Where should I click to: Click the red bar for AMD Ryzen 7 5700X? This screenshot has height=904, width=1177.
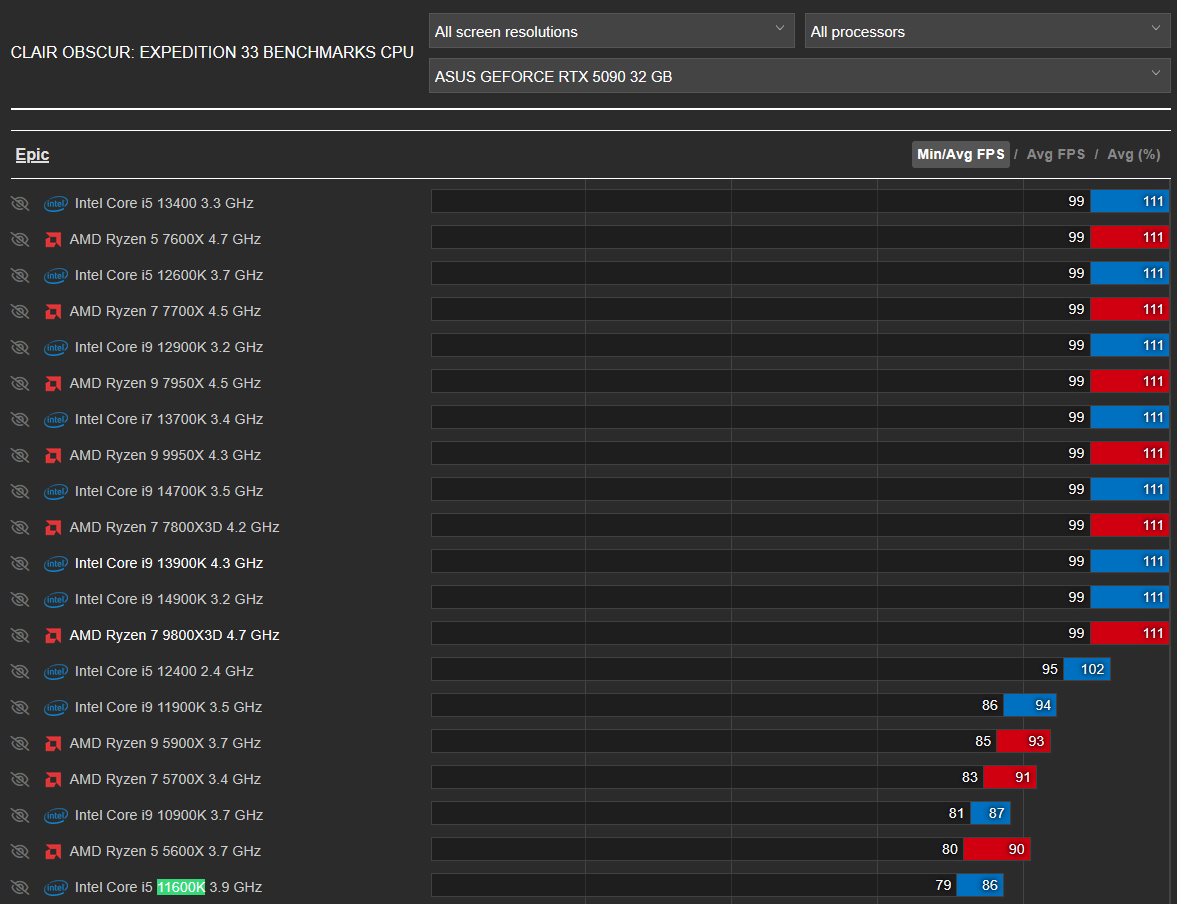tap(1010, 777)
